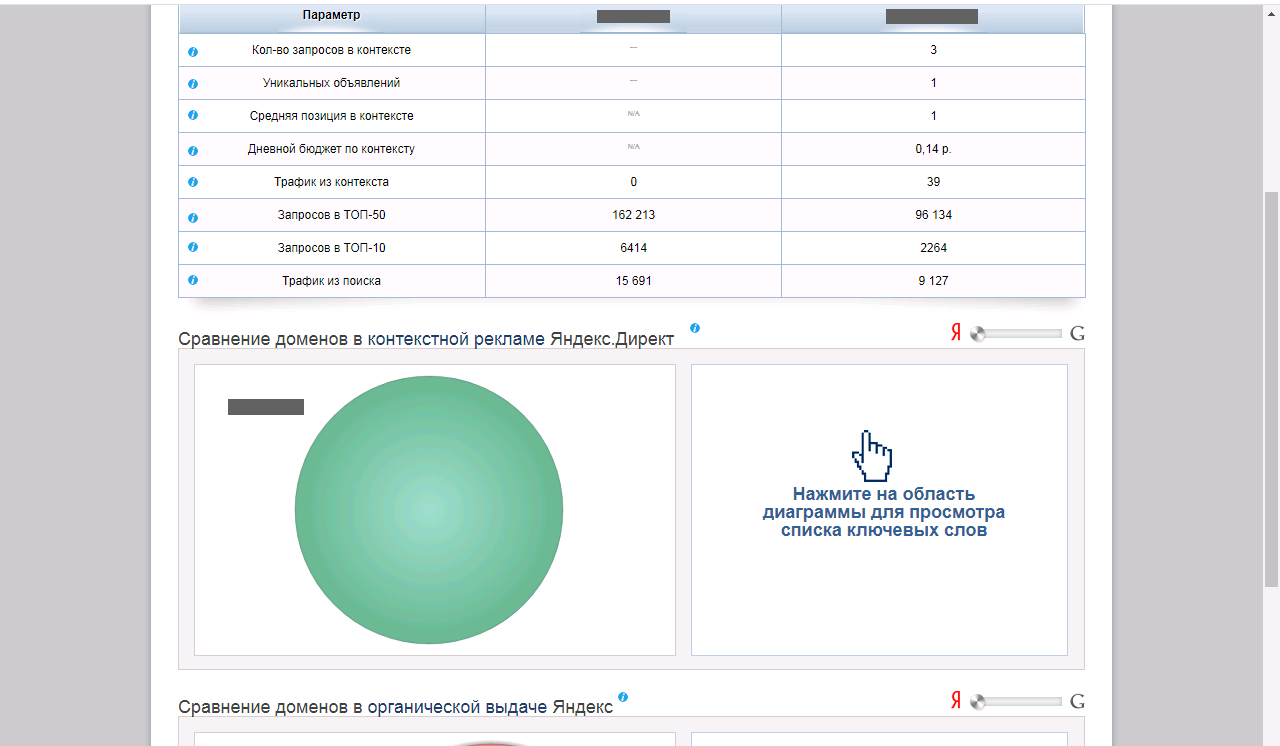The width and height of the screenshot is (1280, 746).
Task: Click the 96 134 value for ТОП-50
Action: pyautogui.click(x=933, y=215)
